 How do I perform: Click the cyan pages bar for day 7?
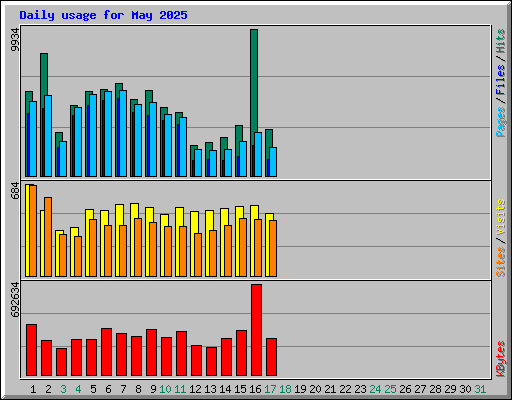[x=123, y=133]
